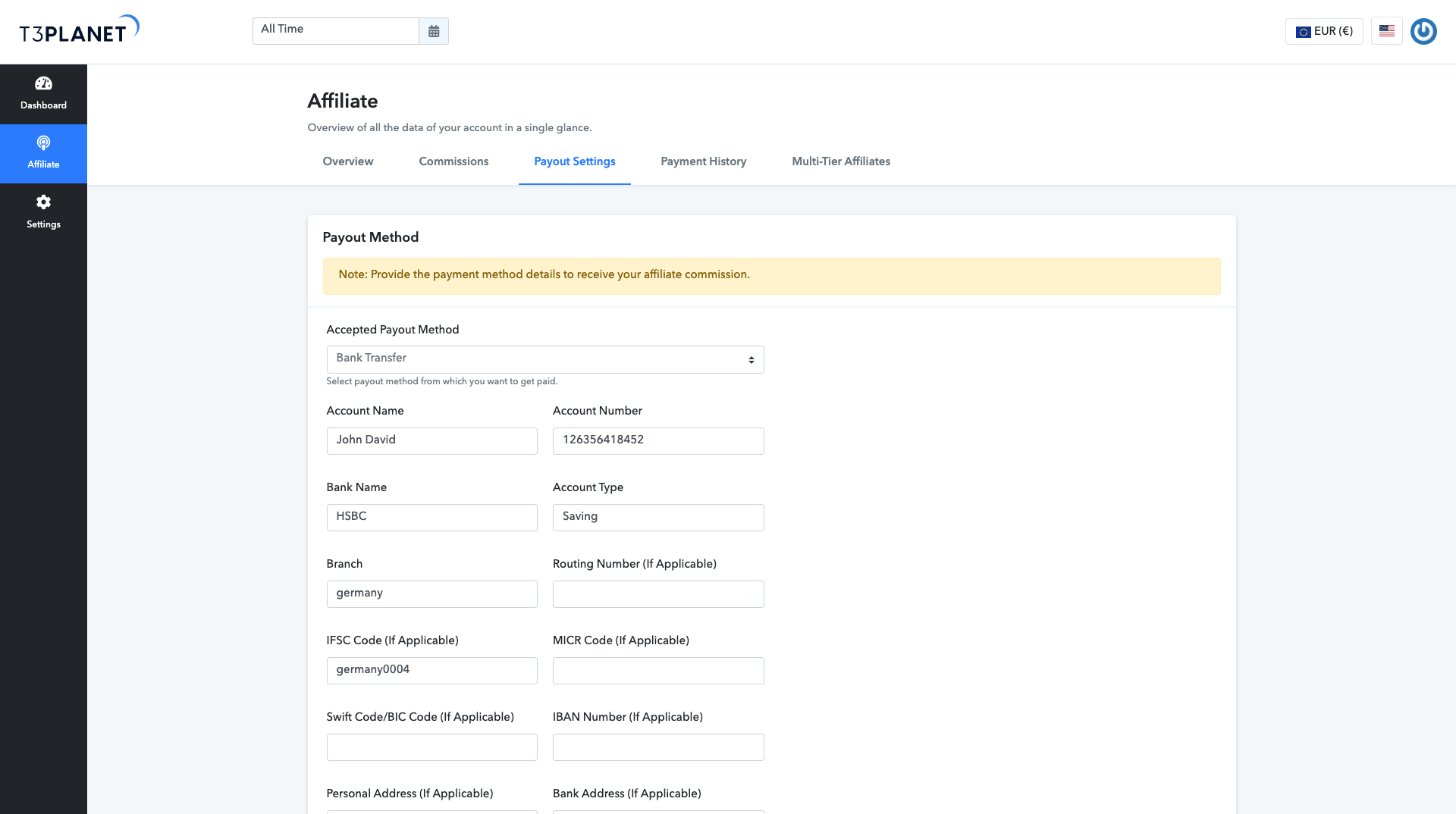Open the EUR (€) currency selector

(x=1323, y=31)
